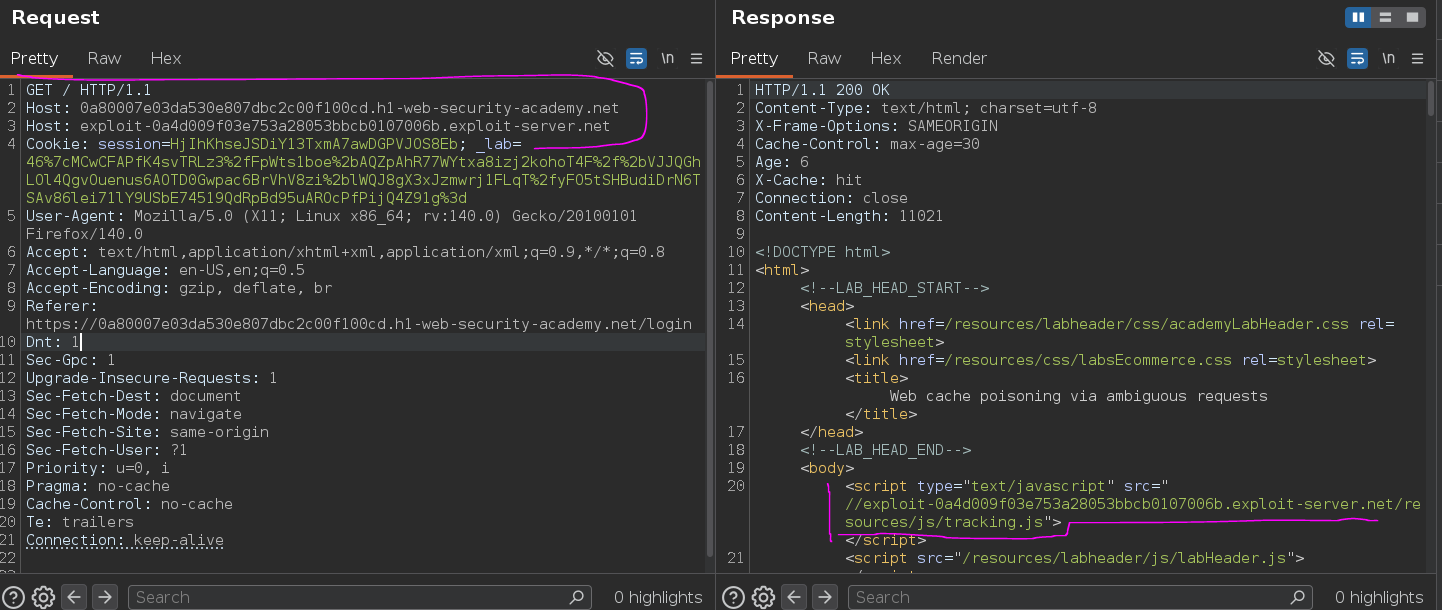1442x610 pixels.
Task: Open search settings gear below Response panel
Action: pyautogui.click(x=763, y=597)
